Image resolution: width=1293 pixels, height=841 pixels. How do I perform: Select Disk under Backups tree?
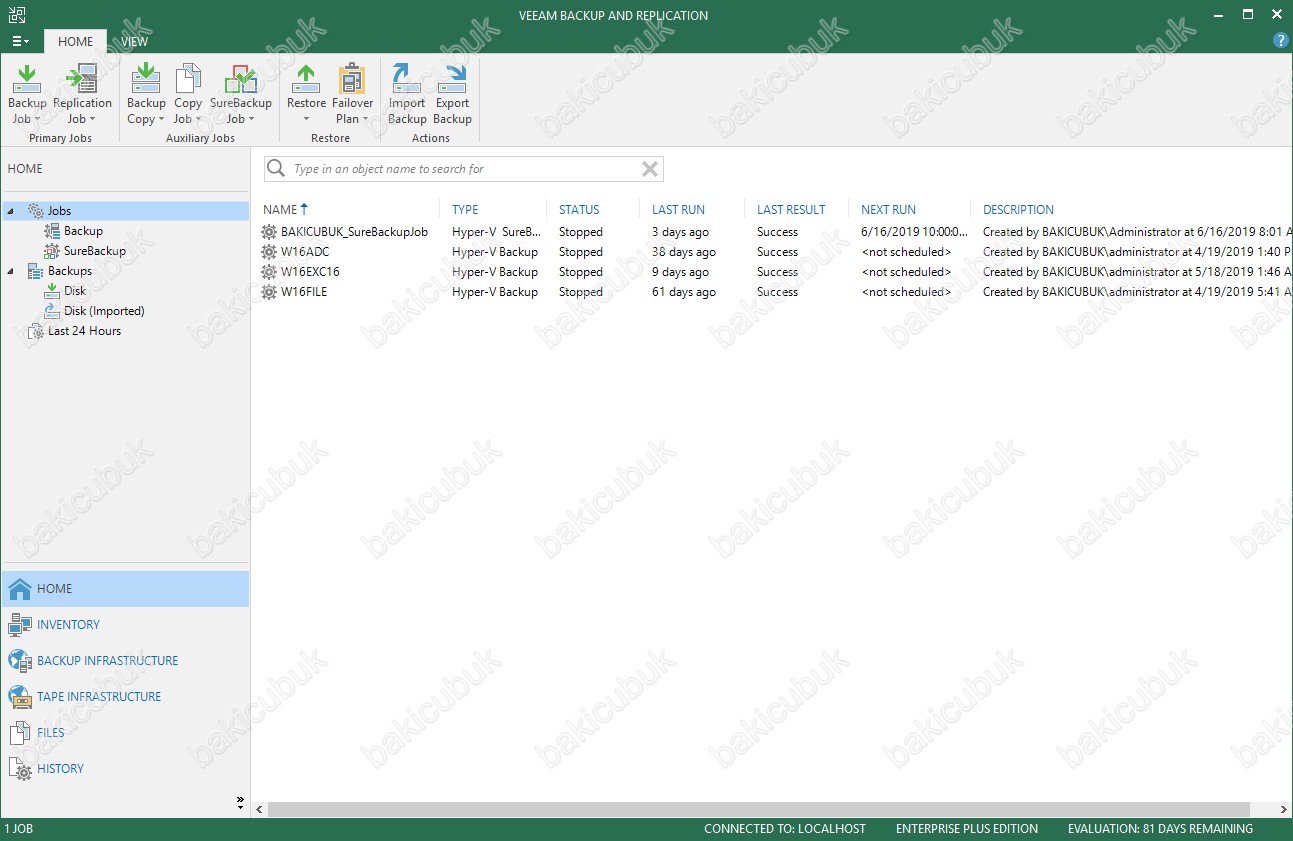coord(75,291)
